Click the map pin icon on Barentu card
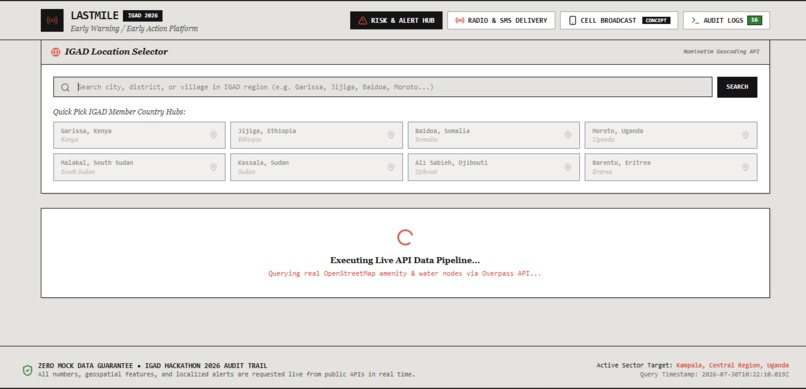Image resolution: width=806 pixels, height=389 pixels. 745,167
